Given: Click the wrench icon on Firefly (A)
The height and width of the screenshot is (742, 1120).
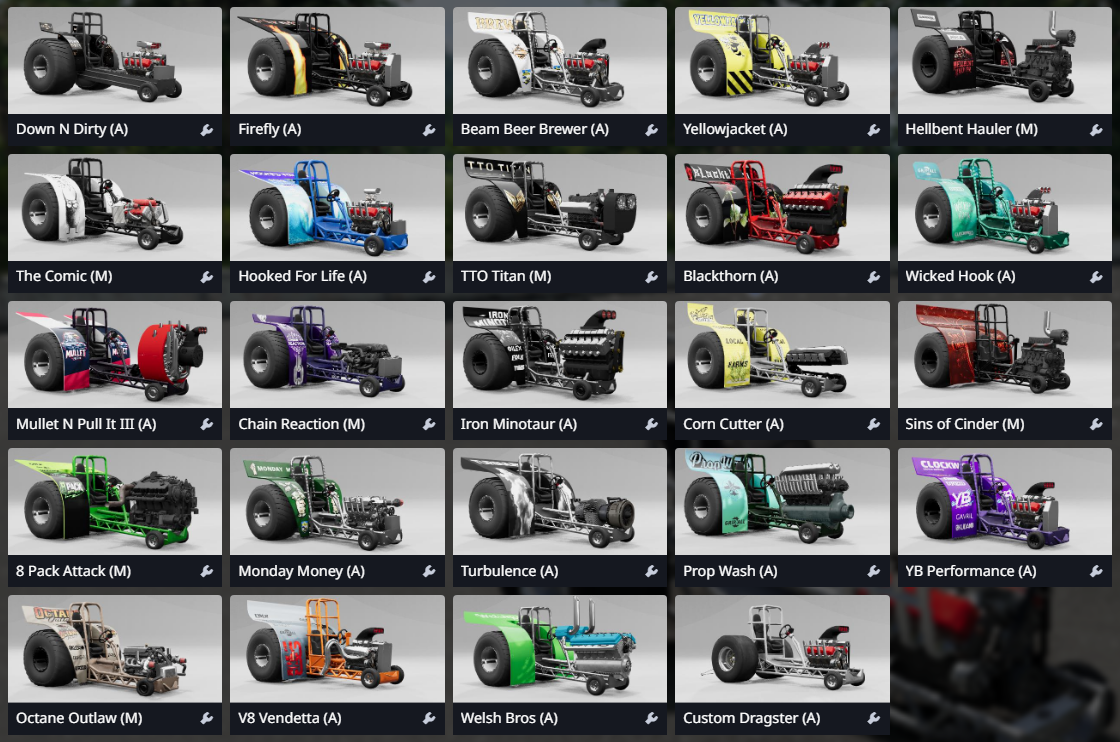Looking at the screenshot, I should 429,130.
